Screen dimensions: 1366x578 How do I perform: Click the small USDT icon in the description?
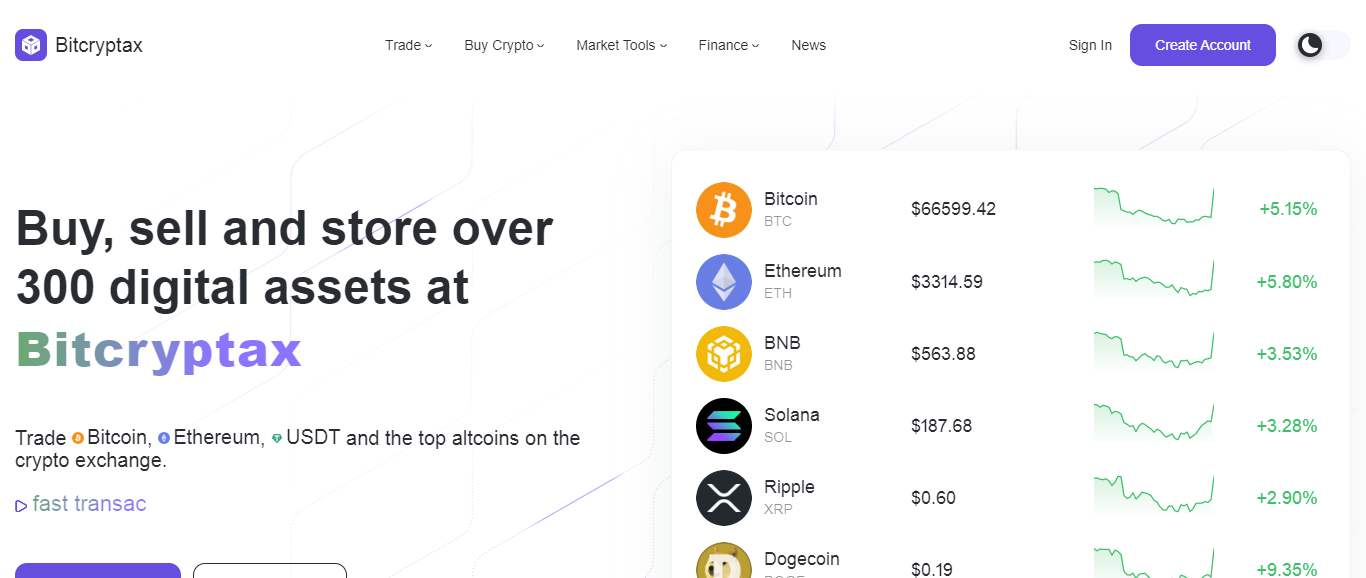(x=277, y=438)
